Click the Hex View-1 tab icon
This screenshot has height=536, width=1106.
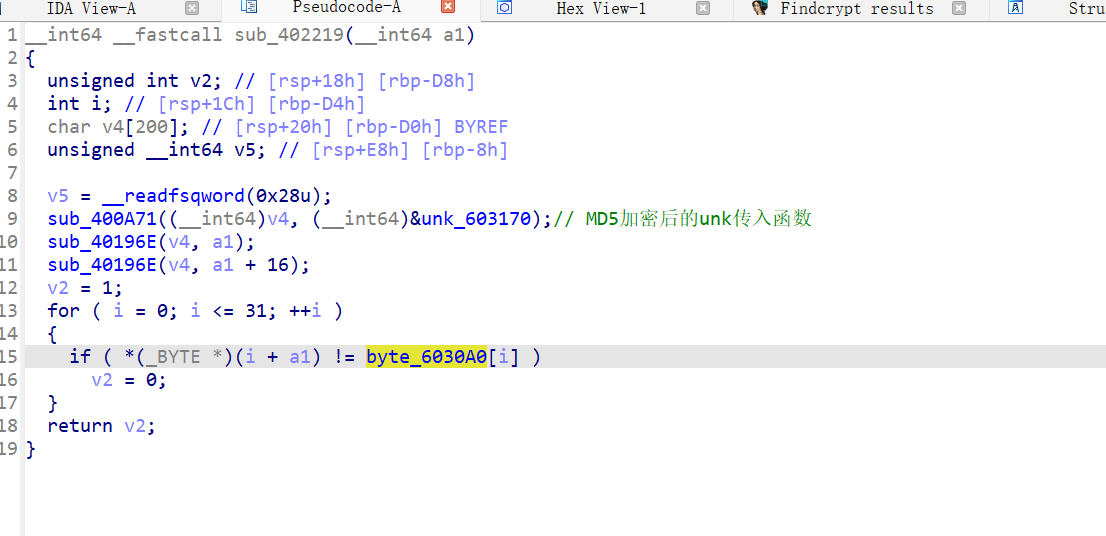504,8
